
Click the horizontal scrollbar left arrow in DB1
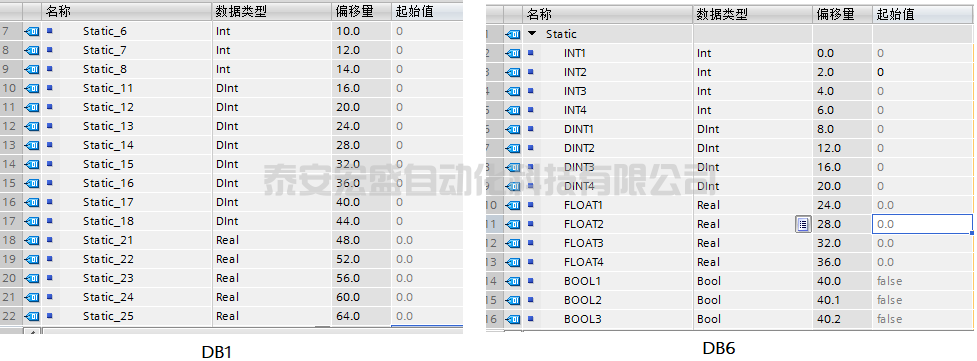click(x=32, y=331)
